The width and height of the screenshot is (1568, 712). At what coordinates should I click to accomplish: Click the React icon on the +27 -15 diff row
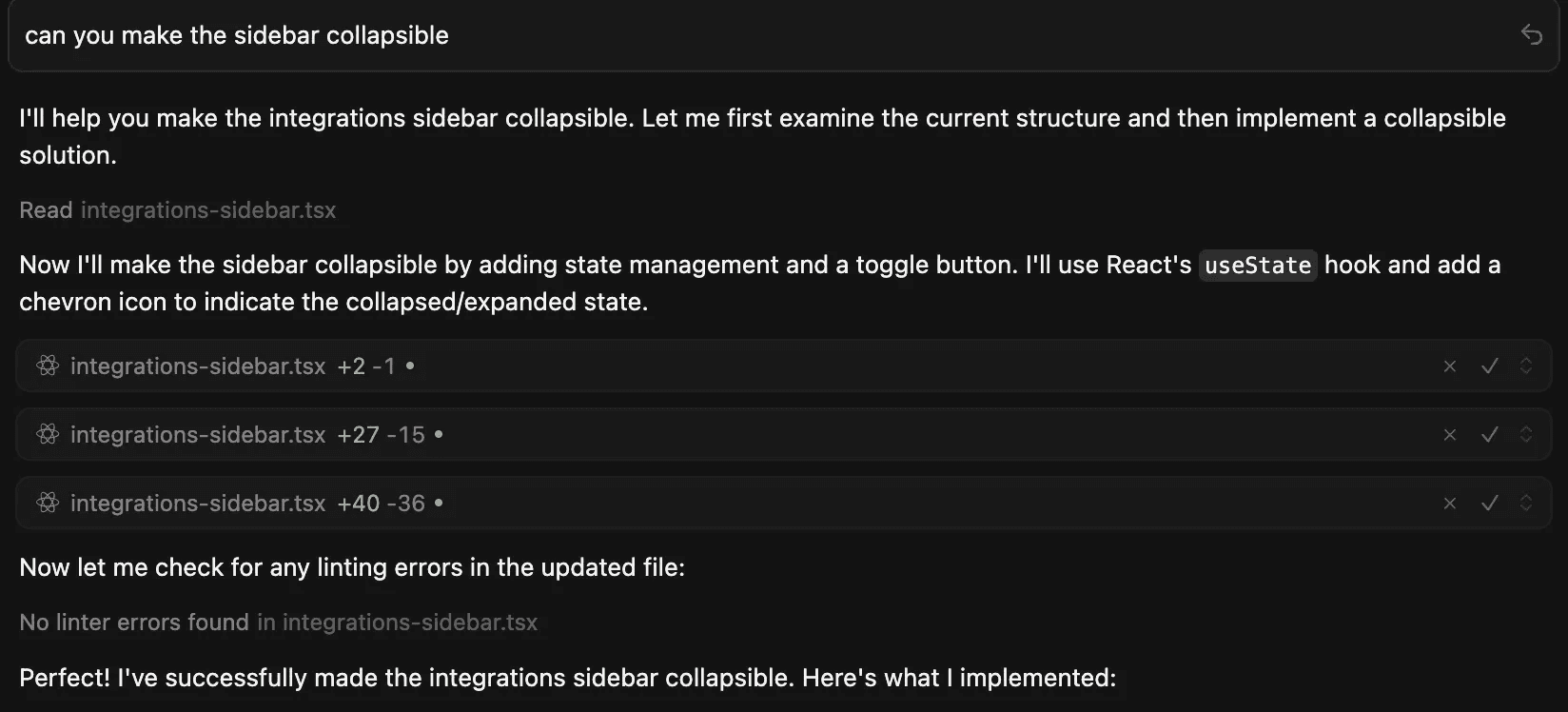48,434
